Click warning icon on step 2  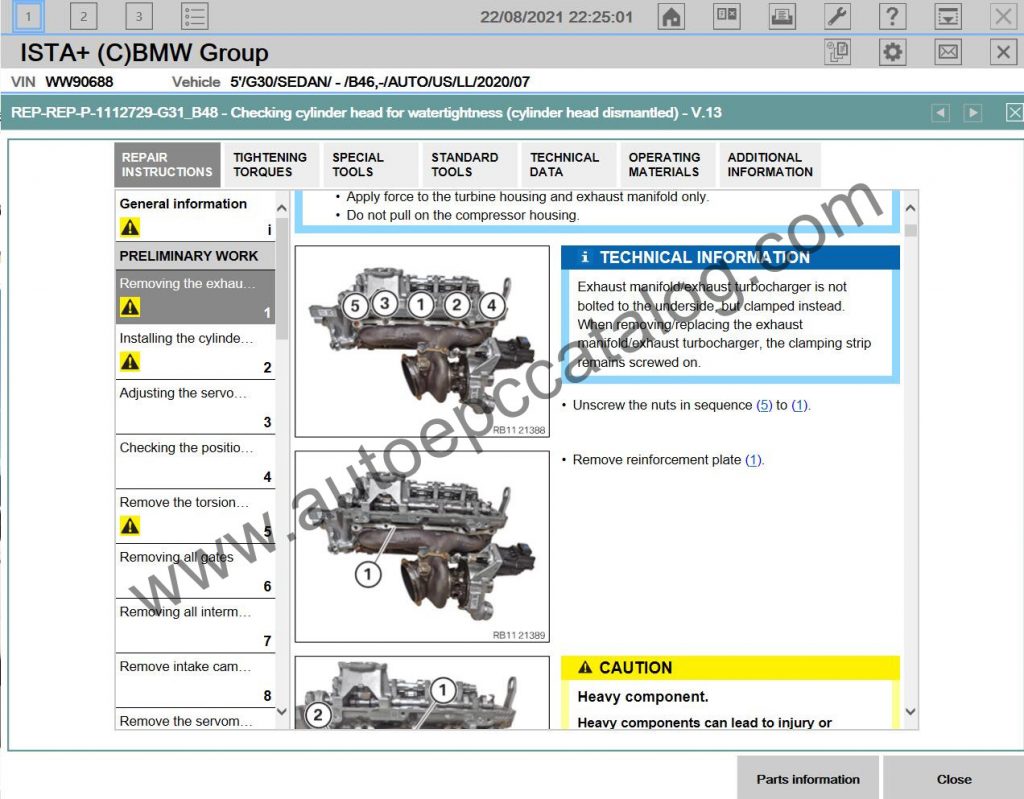click(130, 362)
